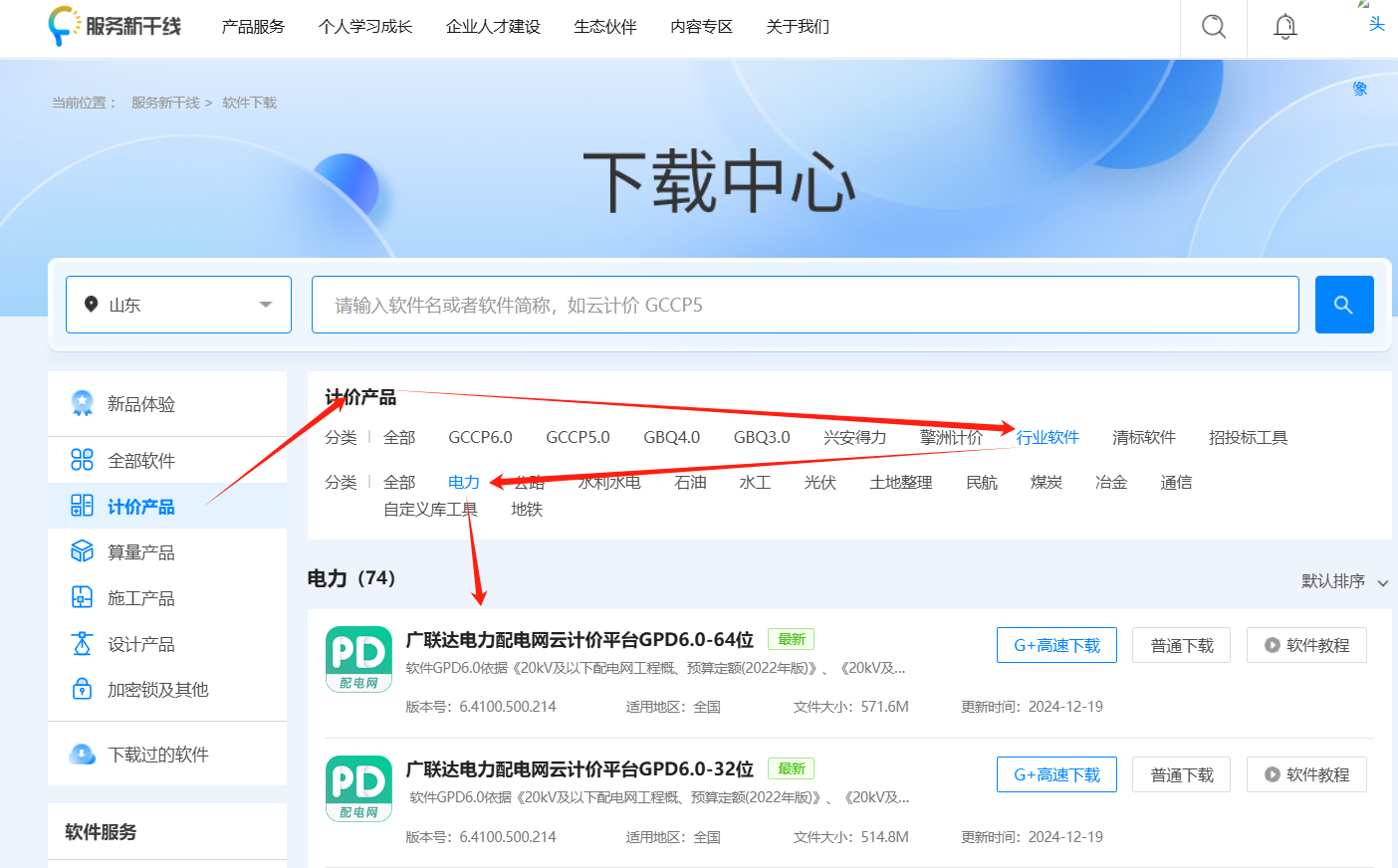The height and width of the screenshot is (868, 1398).
Task: Click the 服务新干线 logo
Action: [x=115, y=26]
